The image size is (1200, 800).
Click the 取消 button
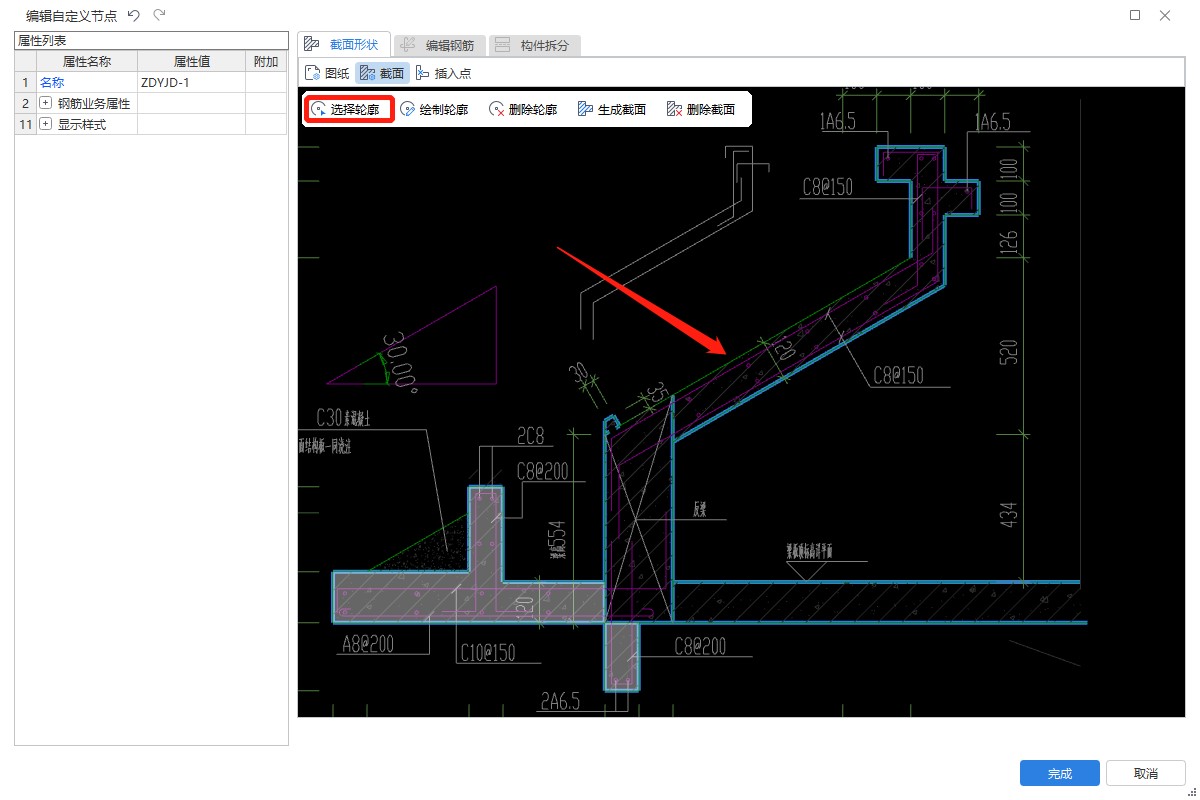pyautogui.click(x=1146, y=773)
